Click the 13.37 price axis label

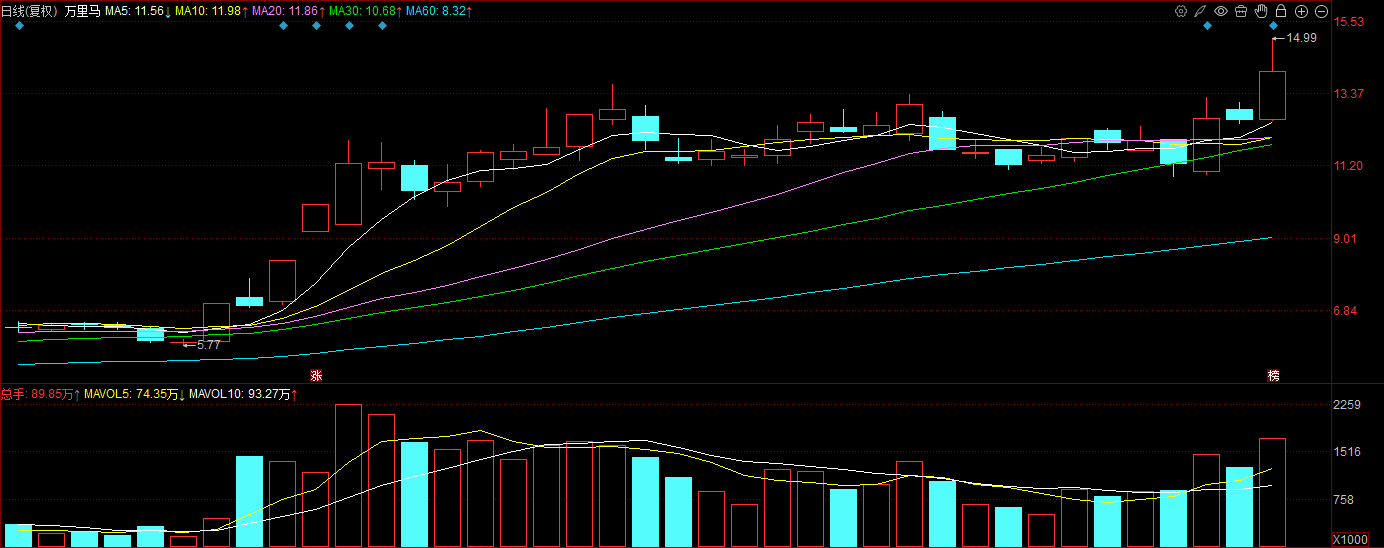click(1349, 94)
